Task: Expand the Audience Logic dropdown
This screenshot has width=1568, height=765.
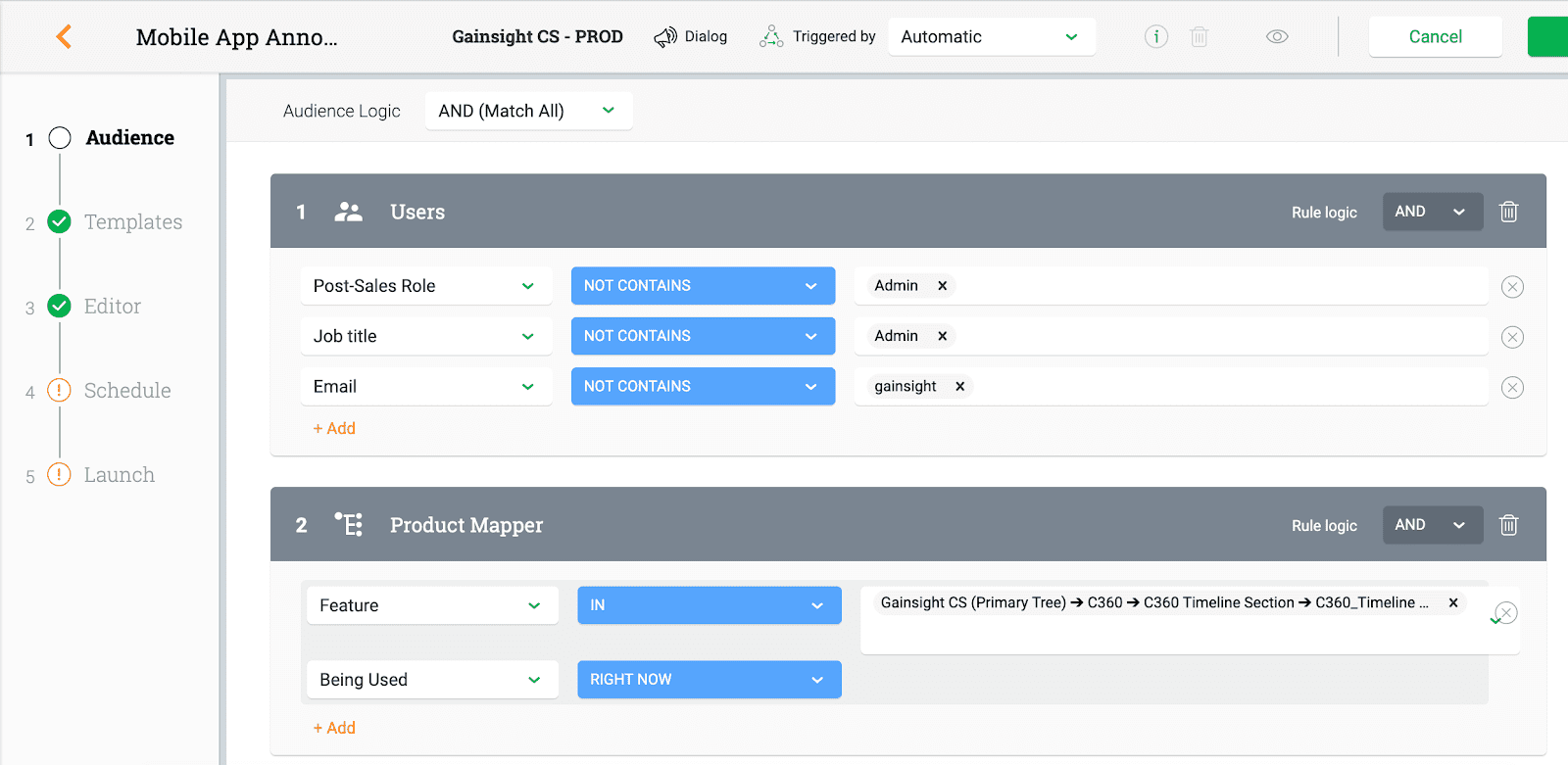Action: (528, 111)
